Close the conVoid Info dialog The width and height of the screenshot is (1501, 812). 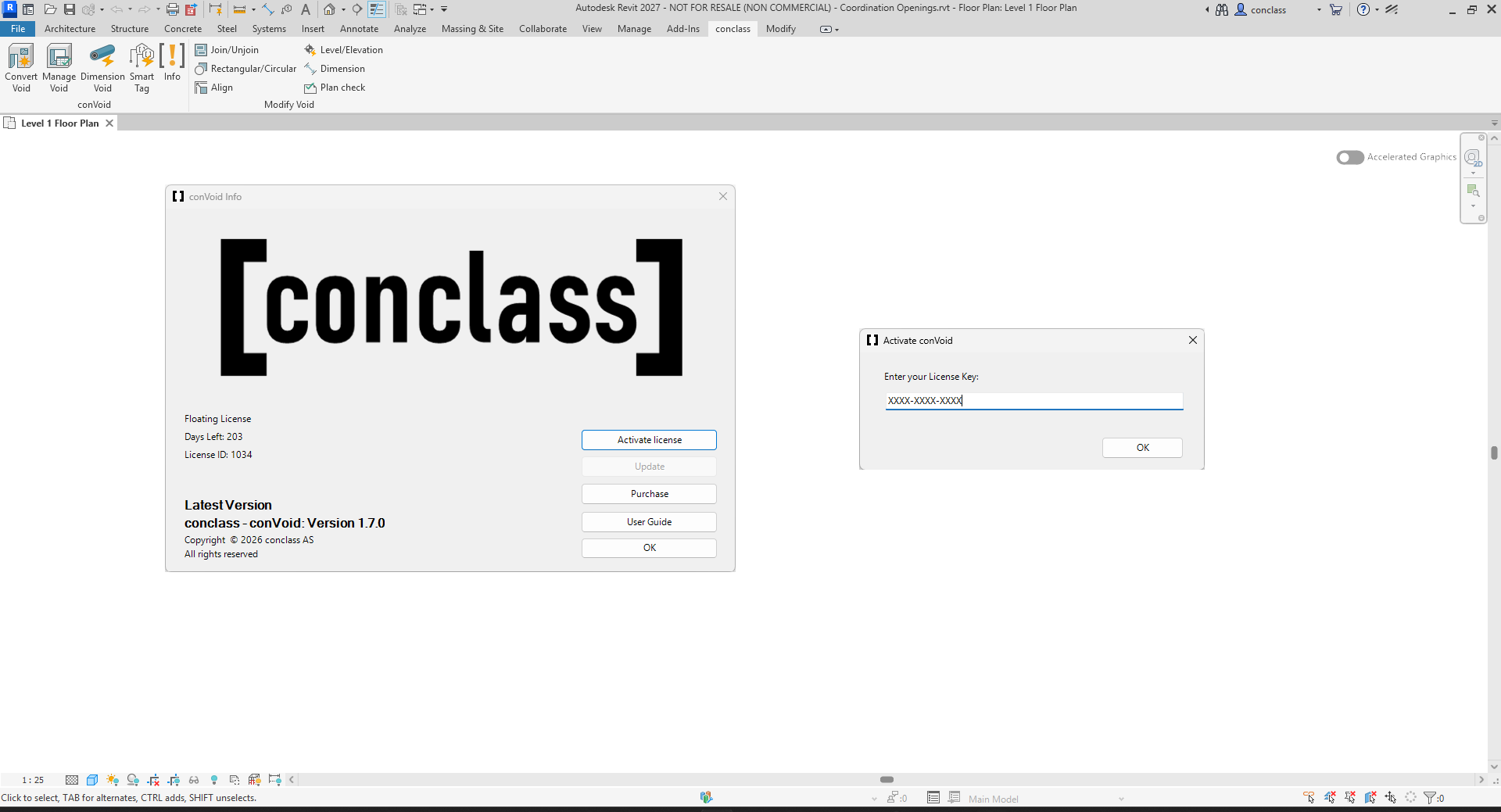click(x=723, y=196)
